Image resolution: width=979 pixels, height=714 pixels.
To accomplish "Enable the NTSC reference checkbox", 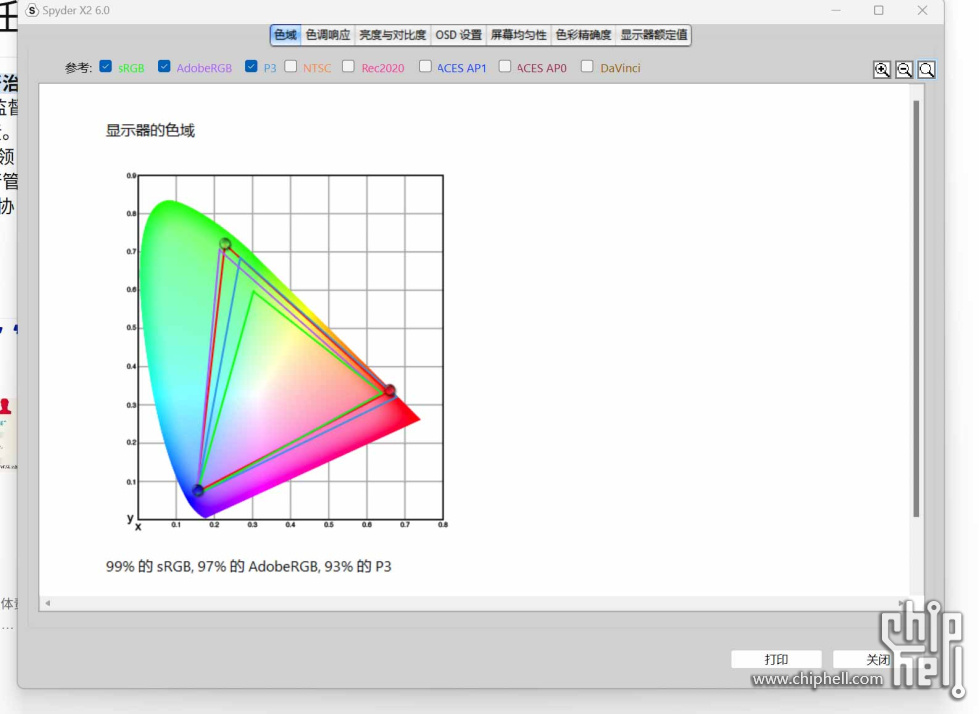I will point(291,67).
